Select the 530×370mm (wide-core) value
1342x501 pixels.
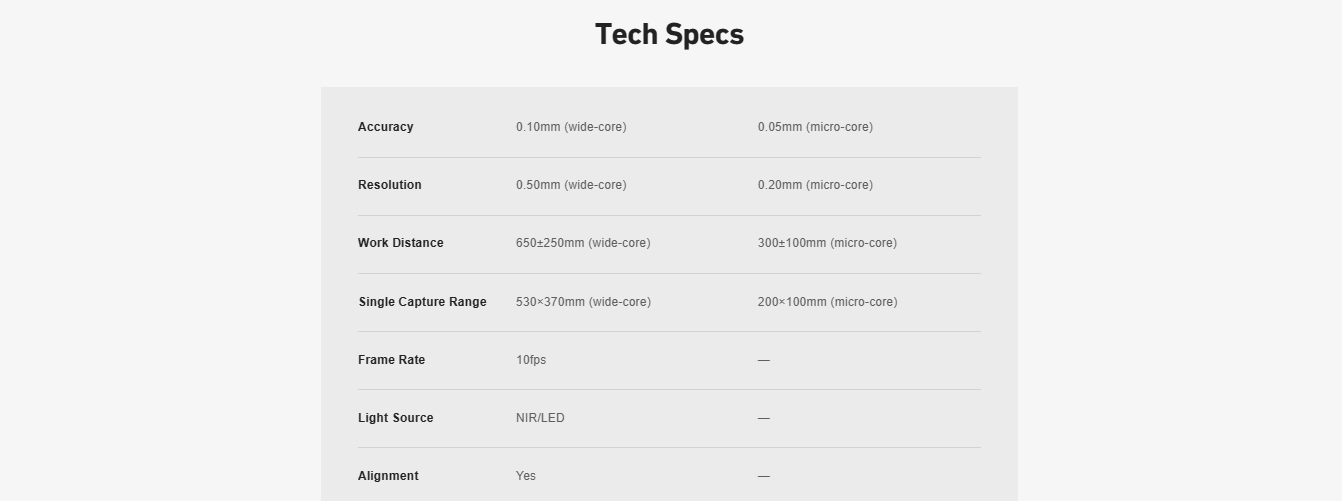coord(583,302)
